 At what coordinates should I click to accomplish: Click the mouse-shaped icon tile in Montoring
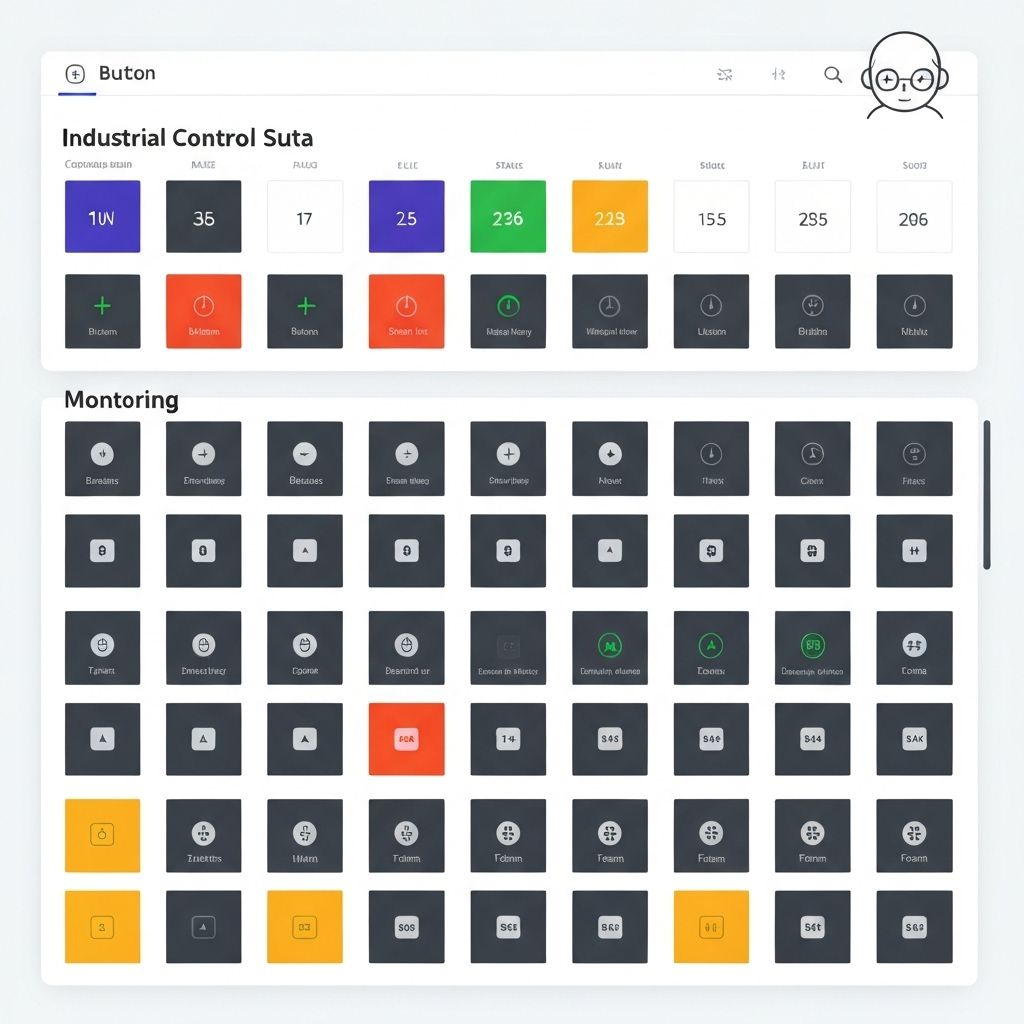point(102,647)
